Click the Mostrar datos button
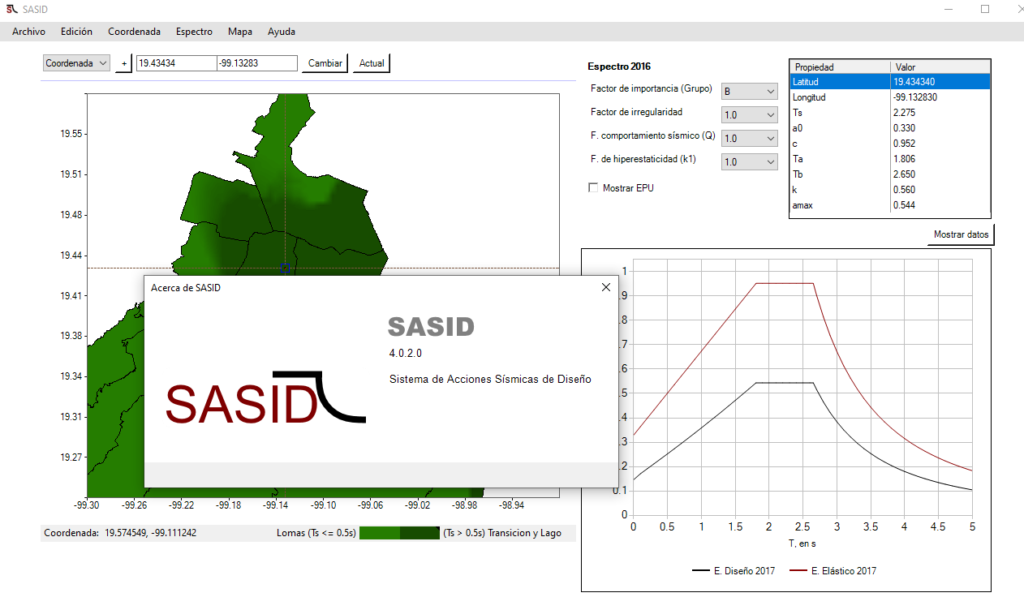The width and height of the screenshot is (1024, 610). [x=959, y=234]
